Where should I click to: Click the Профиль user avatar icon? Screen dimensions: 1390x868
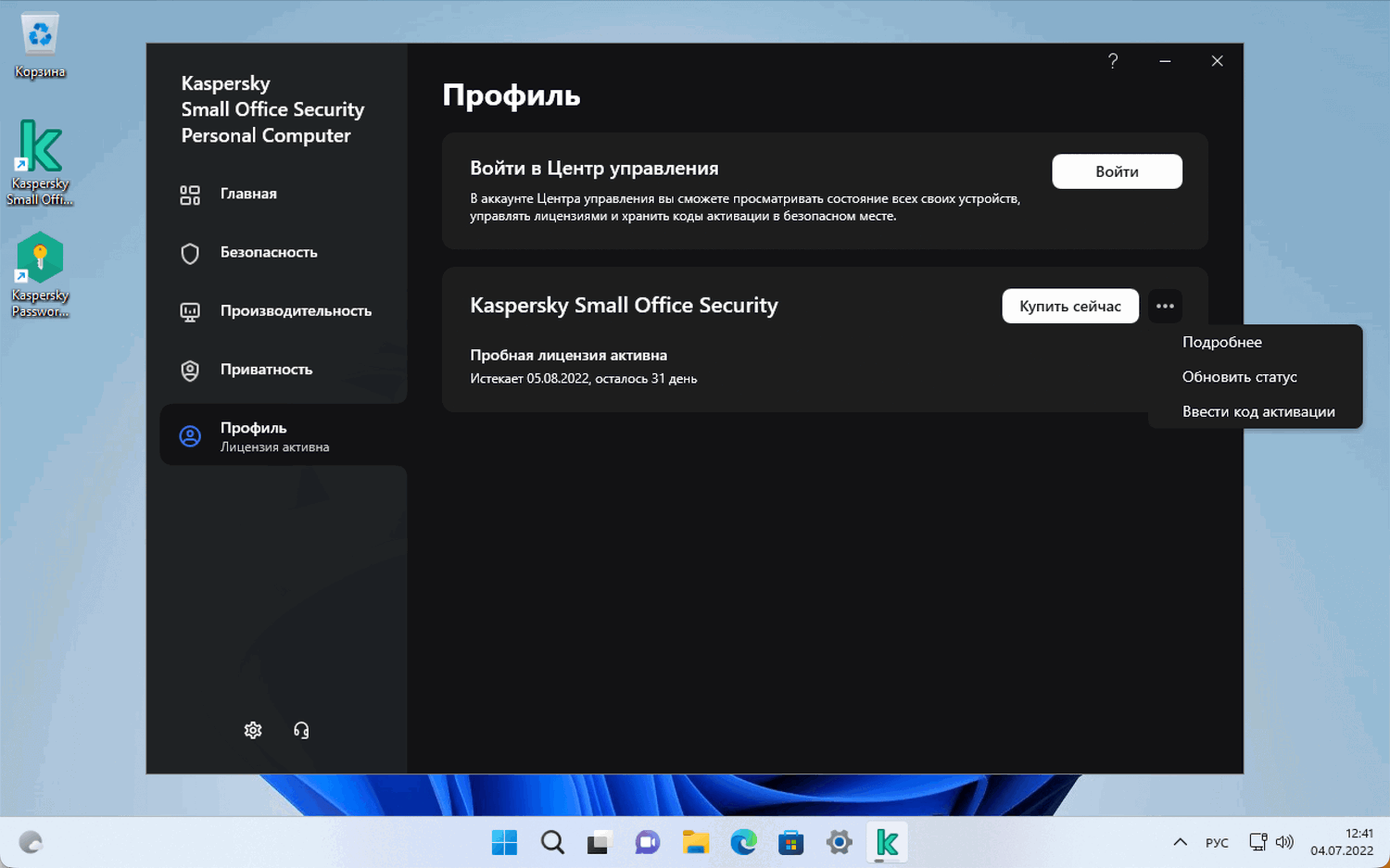pos(190,436)
